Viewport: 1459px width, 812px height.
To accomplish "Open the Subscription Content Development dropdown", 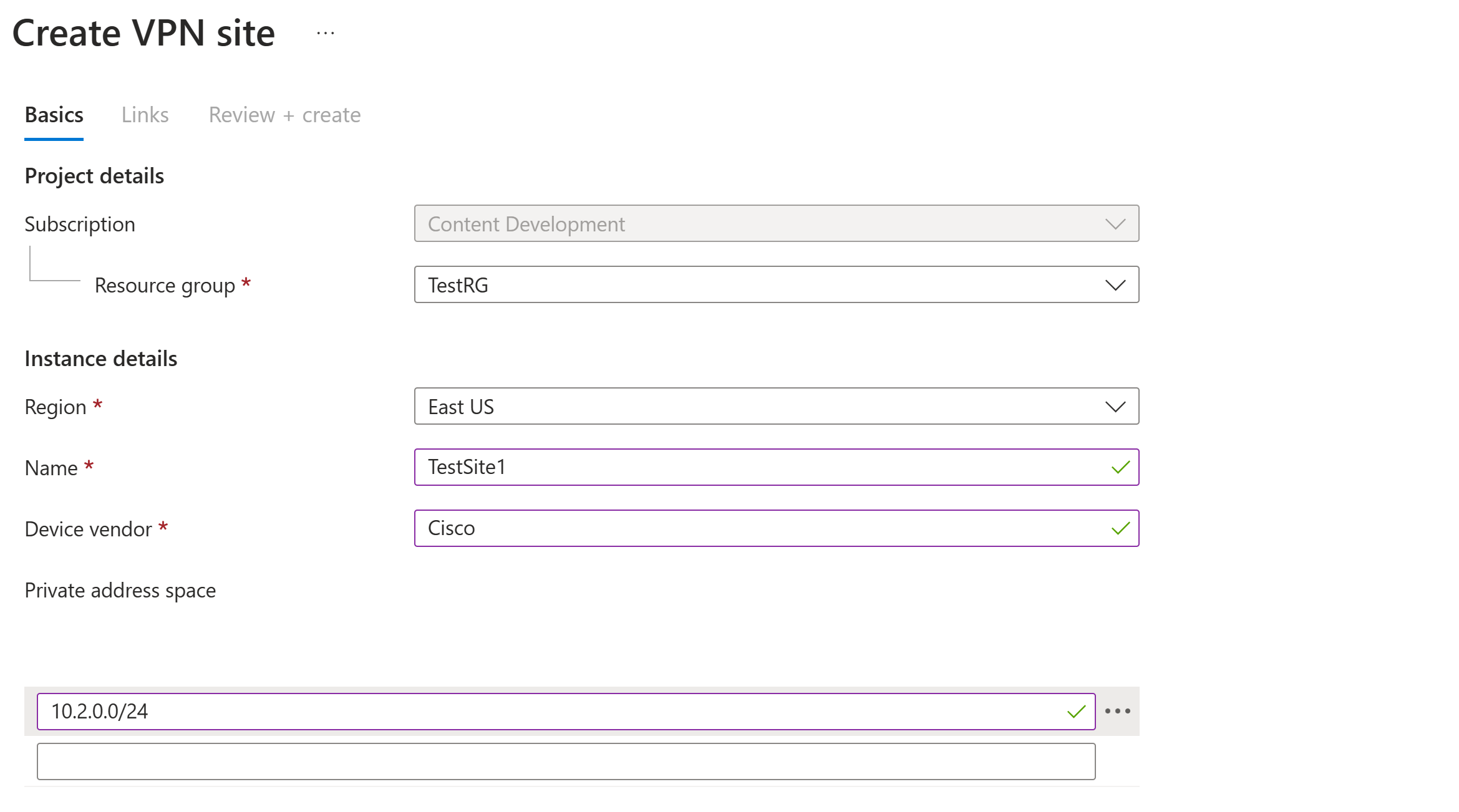I will (749, 224).
